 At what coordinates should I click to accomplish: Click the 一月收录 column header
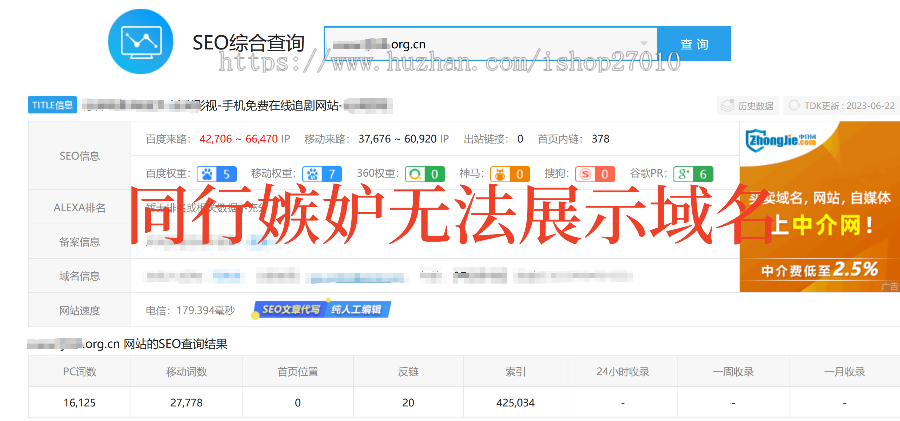[845, 372]
